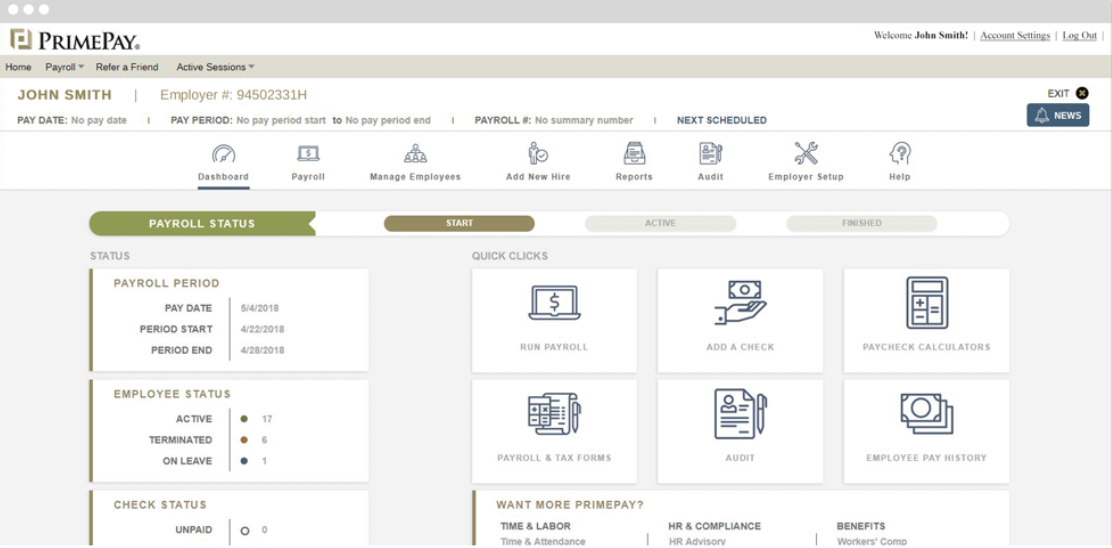The height and width of the screenshot is (548, 1112).
Task: Click the pay date value 5/4/2018
Action: [260, 308]
